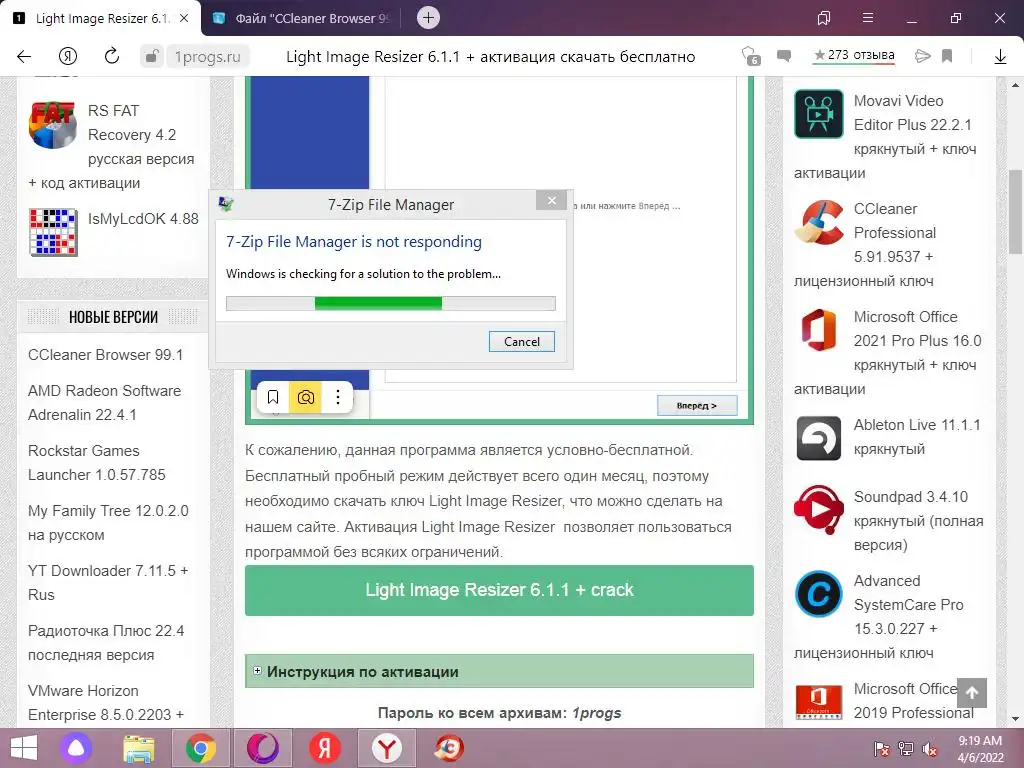The height and width of the screenshot is (768, 1024).
Task: Click the Вперед > button in the screenshot
Action: pos(697,406)
